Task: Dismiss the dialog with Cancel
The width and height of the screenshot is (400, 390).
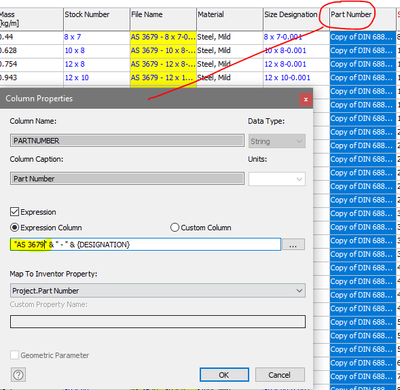Action: (x=279, y=375)
